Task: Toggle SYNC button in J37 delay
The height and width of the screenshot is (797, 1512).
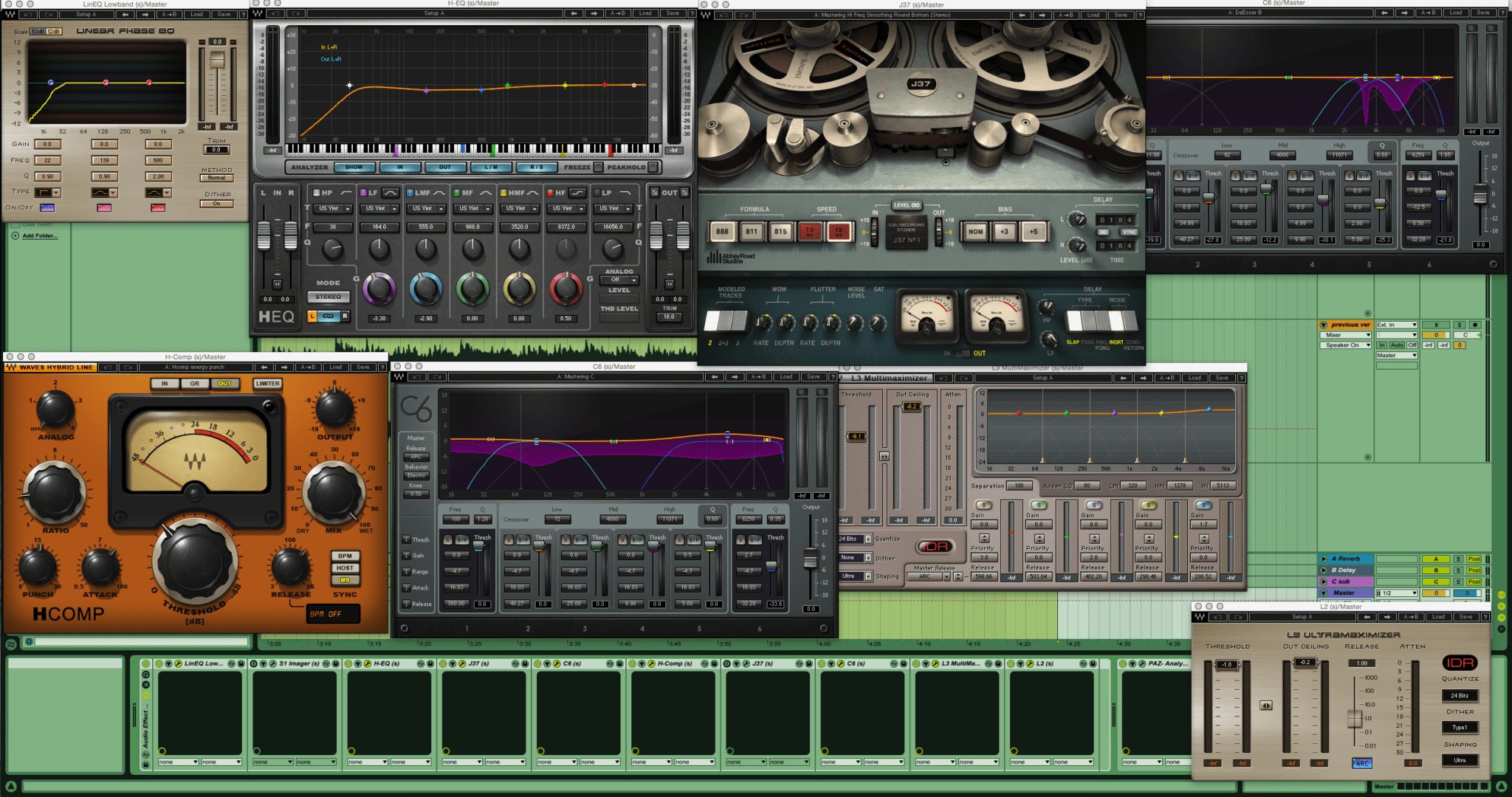Action: [x=1129, y=232]
